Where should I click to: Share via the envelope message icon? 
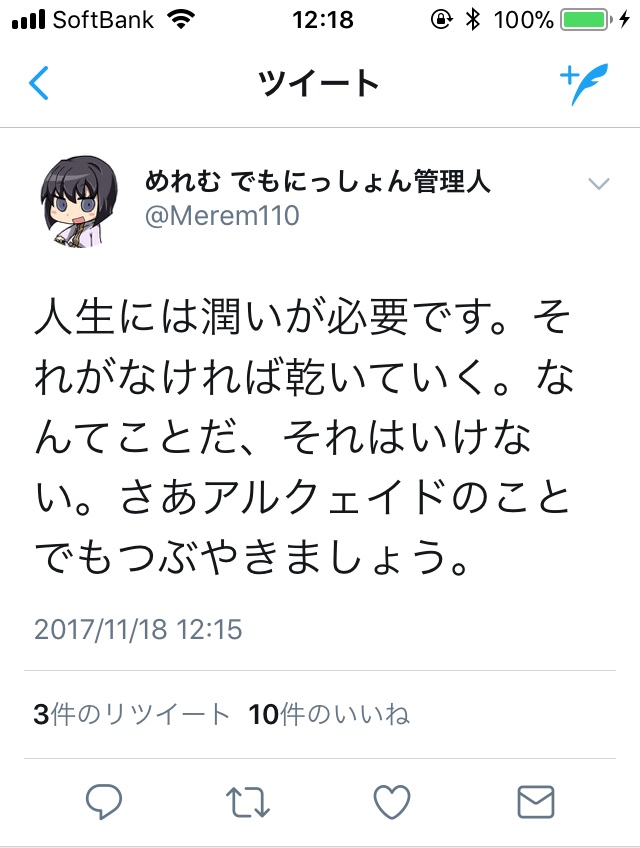pos(536,801)
